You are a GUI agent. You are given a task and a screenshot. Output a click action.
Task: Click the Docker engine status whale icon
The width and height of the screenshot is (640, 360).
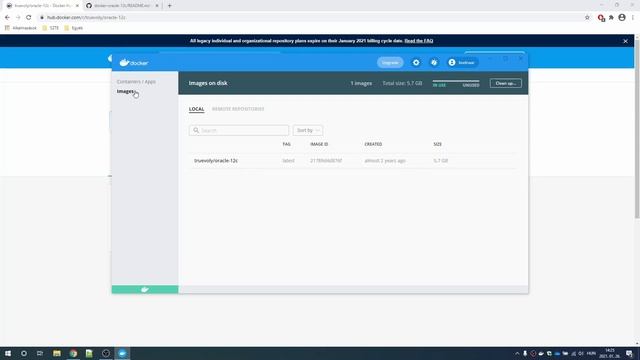145,289
